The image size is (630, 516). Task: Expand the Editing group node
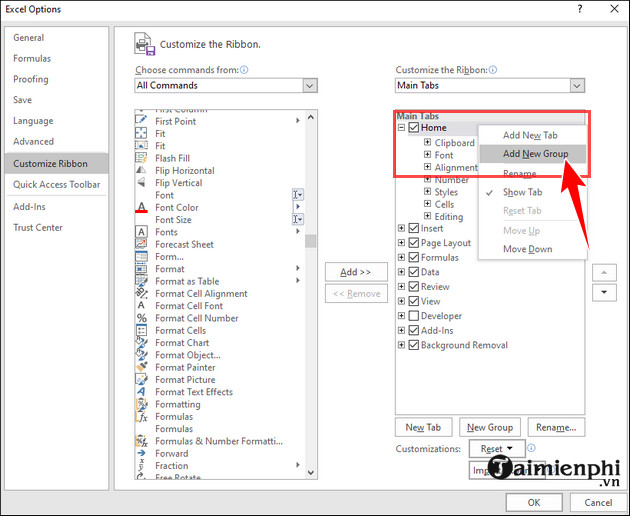pos(428,216)
